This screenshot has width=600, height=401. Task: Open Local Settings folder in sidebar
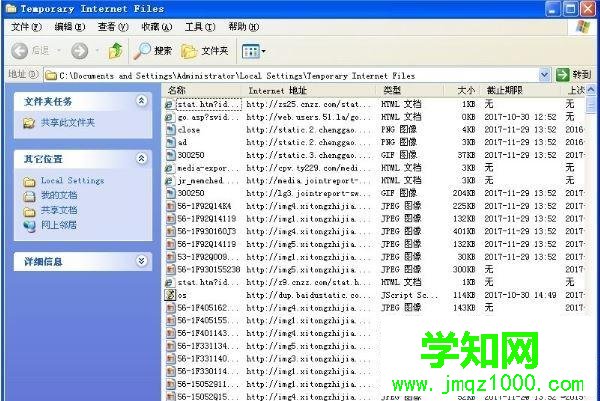72,180
